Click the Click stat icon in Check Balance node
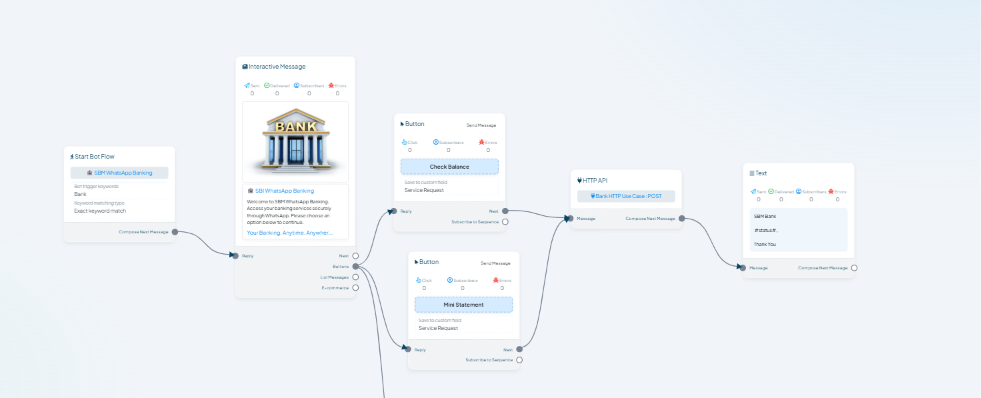 point(404,142)
